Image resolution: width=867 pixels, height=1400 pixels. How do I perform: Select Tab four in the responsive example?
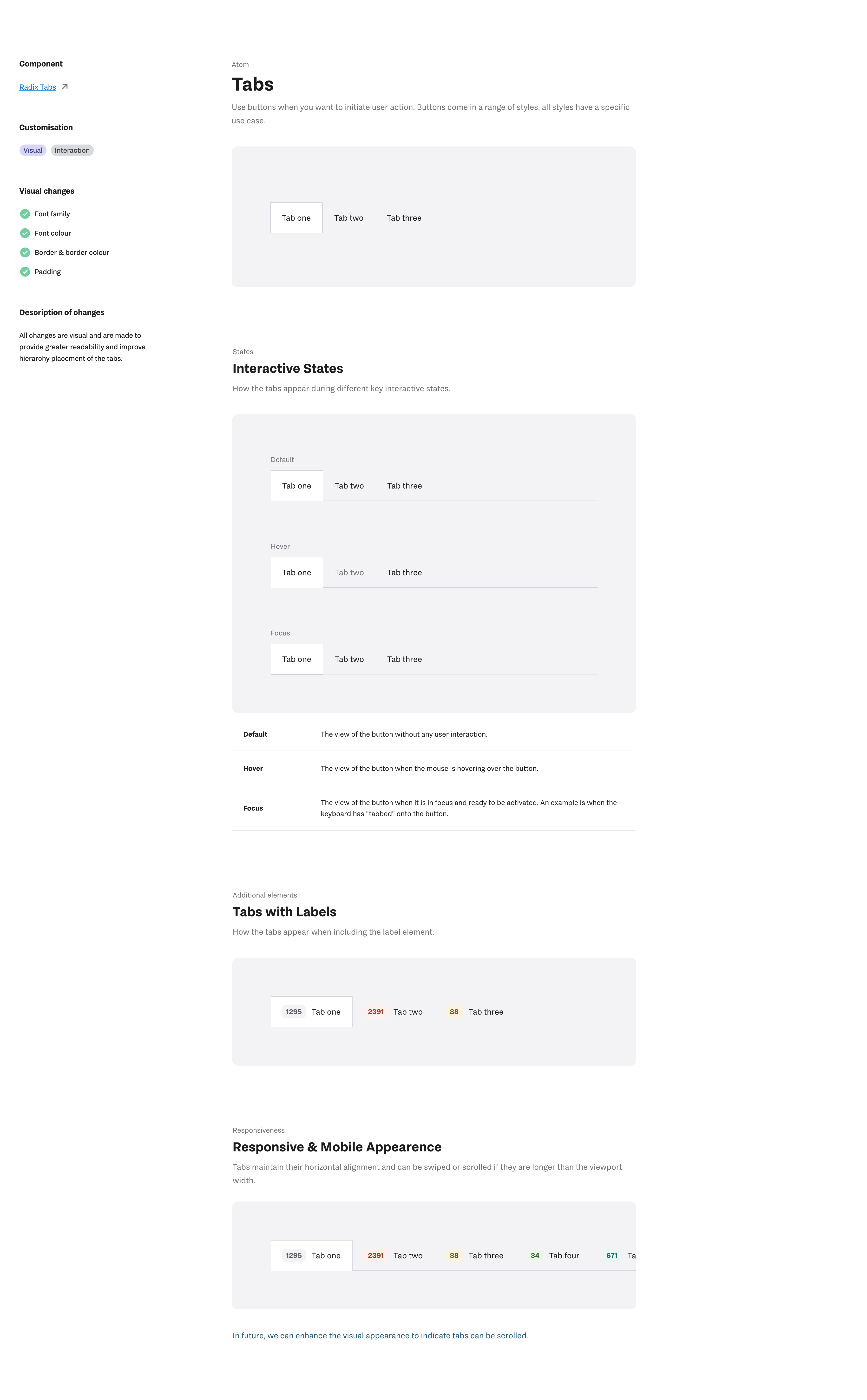[x=564, y=1255]
